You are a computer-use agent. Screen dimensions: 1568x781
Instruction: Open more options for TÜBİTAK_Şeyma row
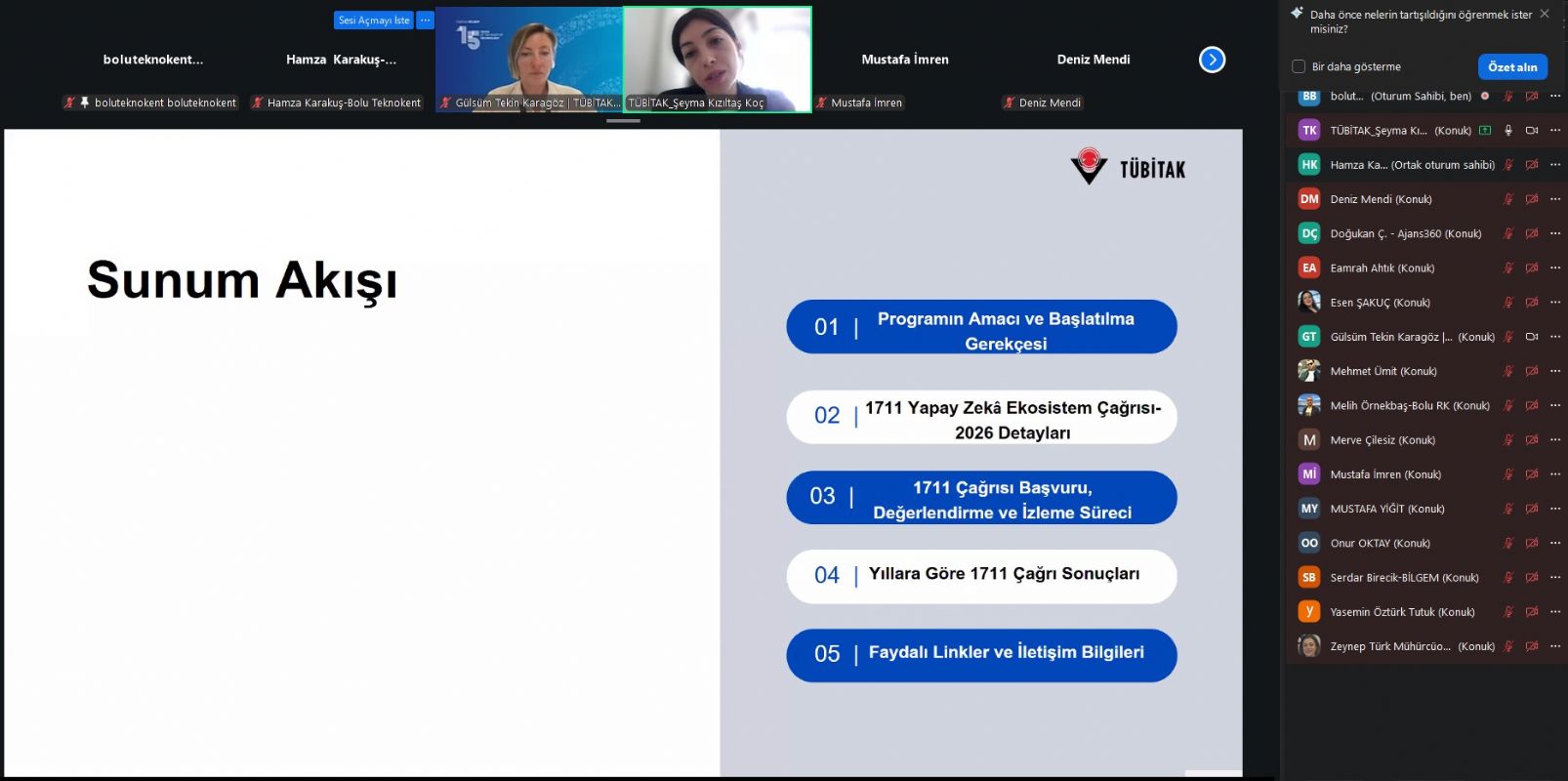pyautogui.click(x=1555, y=130)
